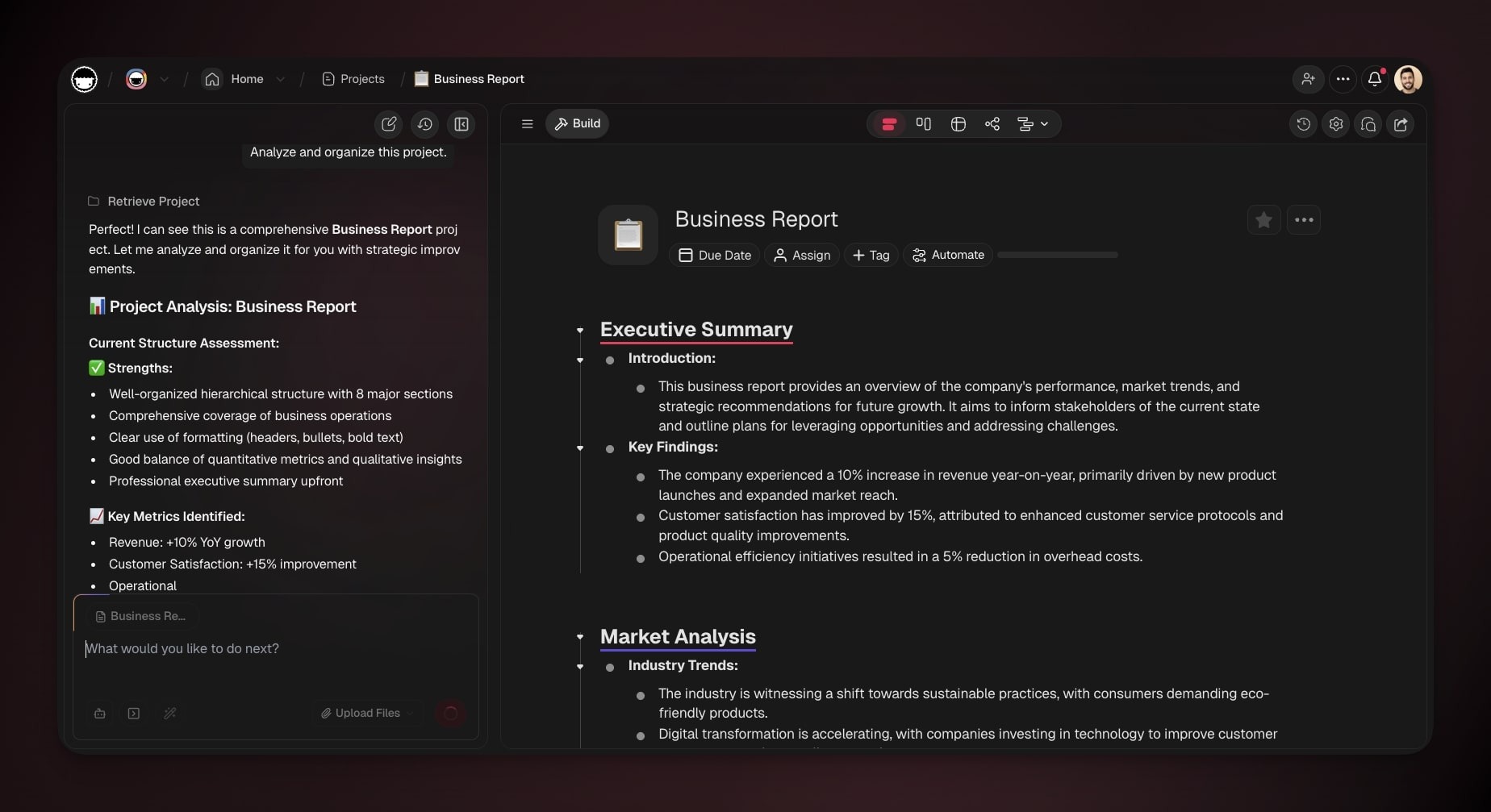Image resolution: width=1491 pixels, height=812 pixels.
Task: Switch to the mind map view icon
Action: pyautogui.click(x=992, y=124)
